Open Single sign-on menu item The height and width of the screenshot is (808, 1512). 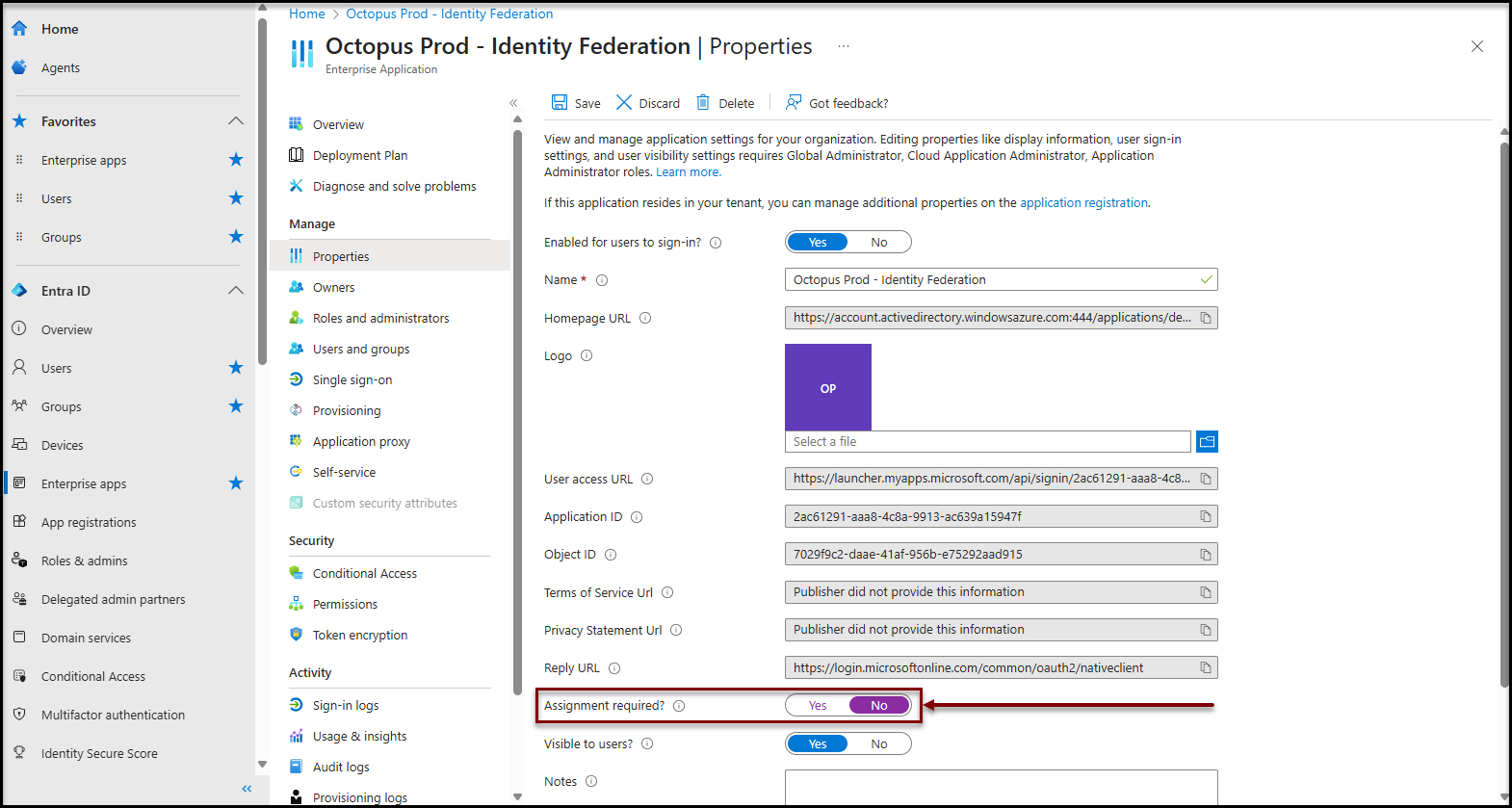(352, 380)
